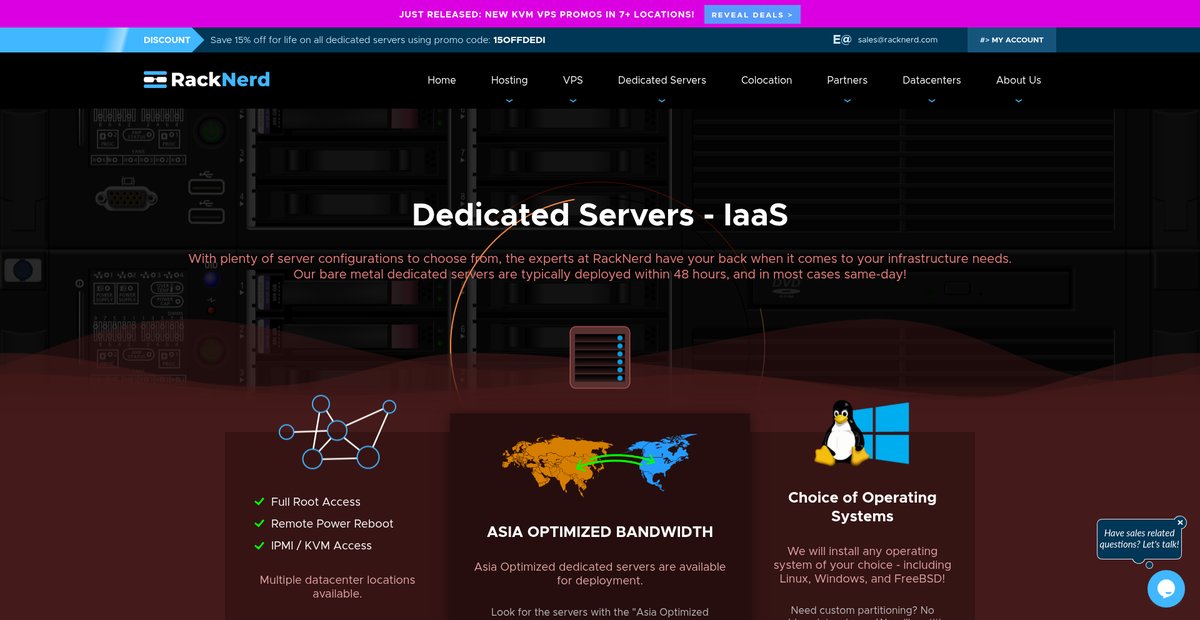Click the RackNerd logo
Viewport: 1200px width, 620px height.
point(206,80)
